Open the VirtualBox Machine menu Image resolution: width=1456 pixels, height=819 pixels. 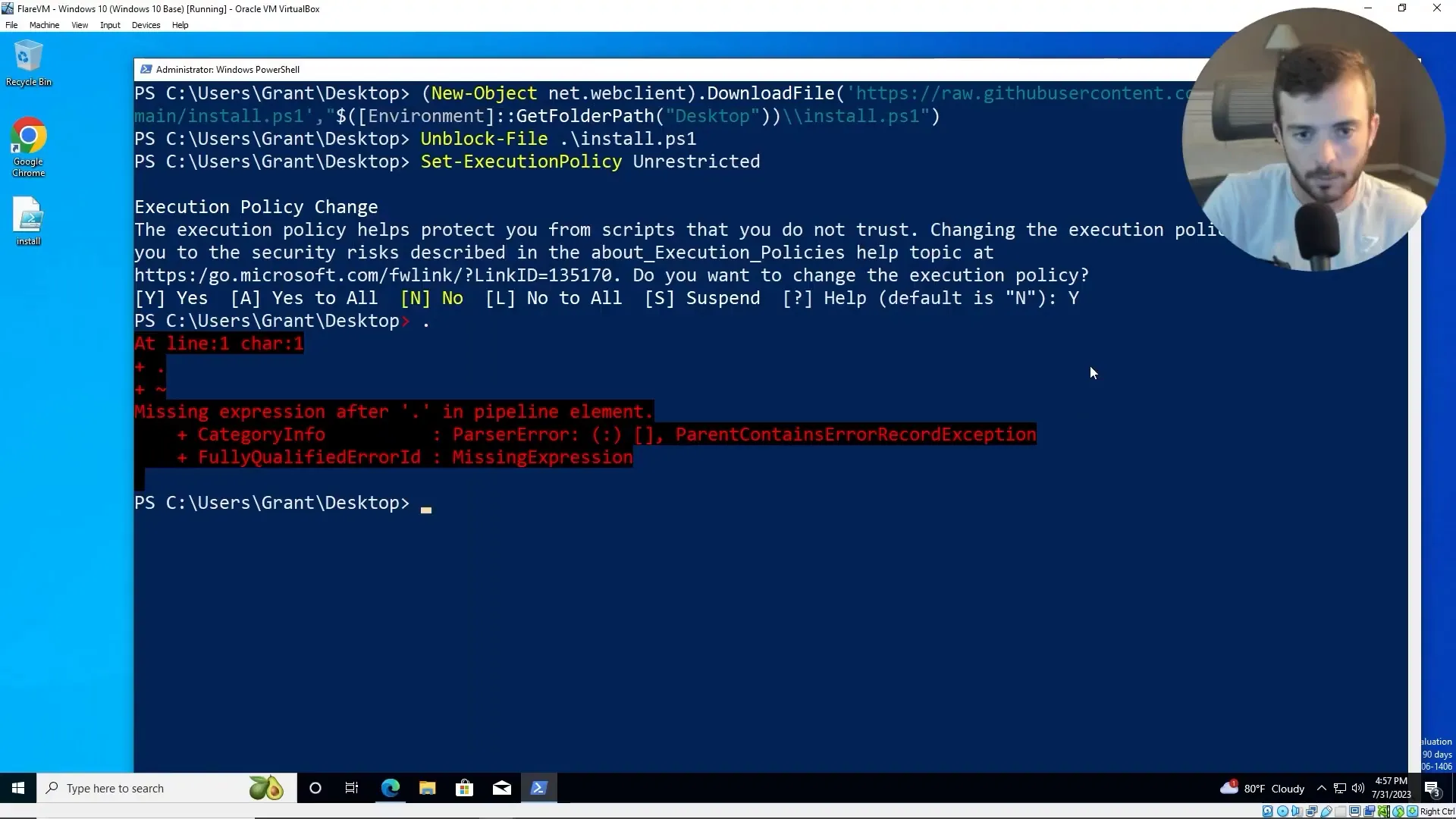pyautogui.click(x=44, y=25)
